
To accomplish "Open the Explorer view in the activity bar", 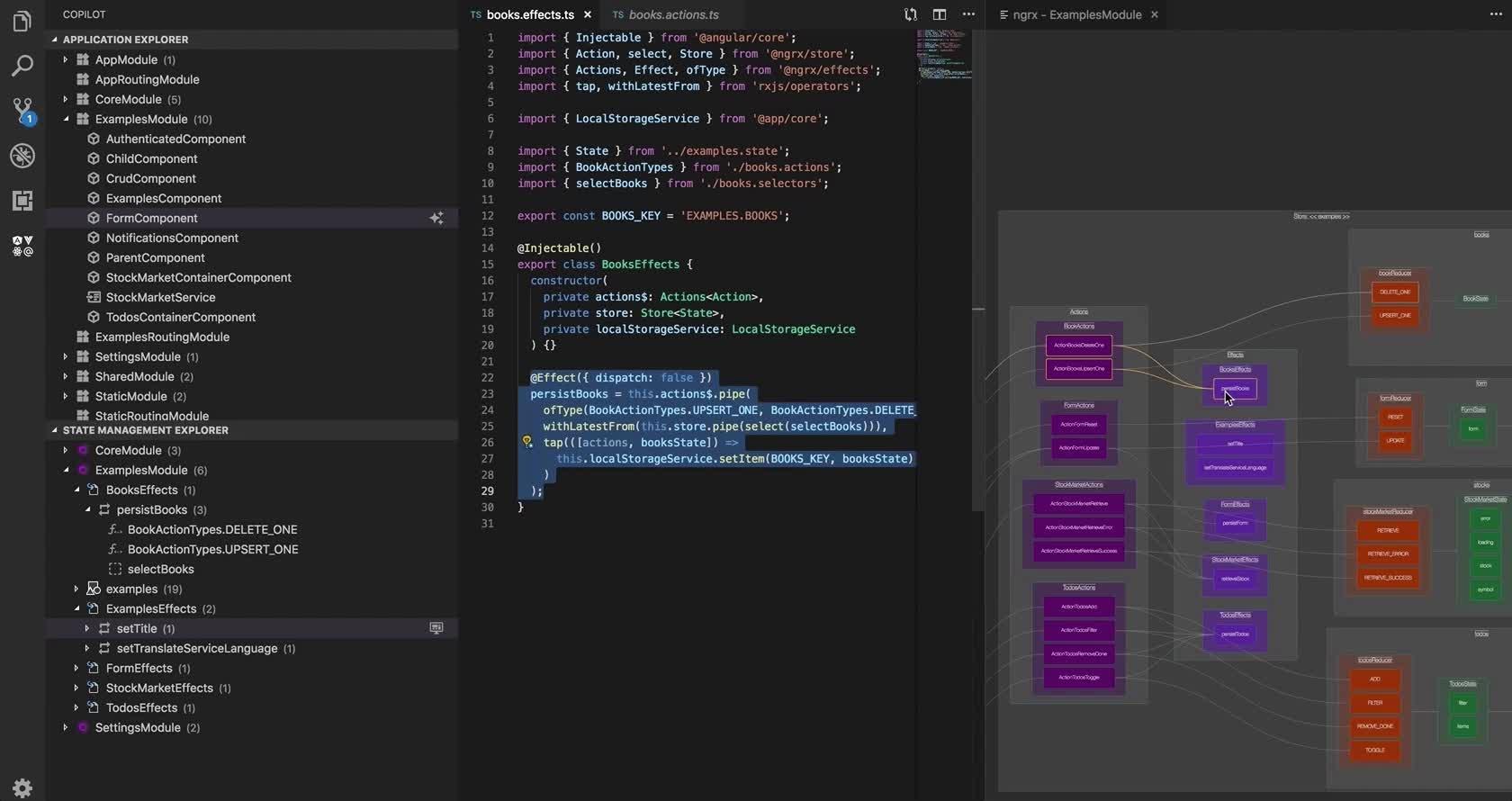I will [x=22, y=21].
